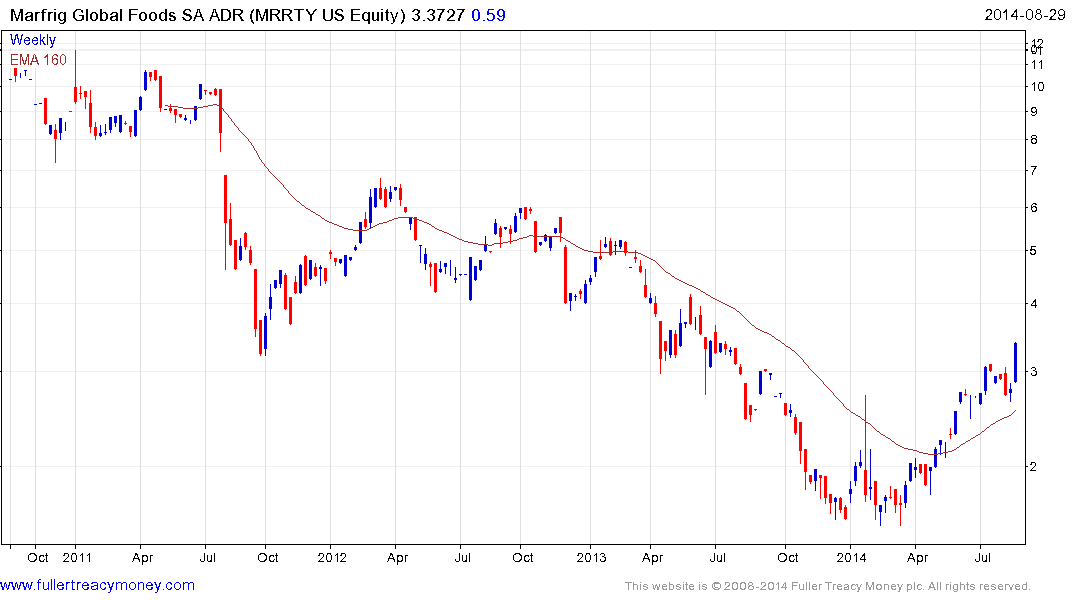
Task: Click the price axis label 2
Action: [x=1034, y=466]
